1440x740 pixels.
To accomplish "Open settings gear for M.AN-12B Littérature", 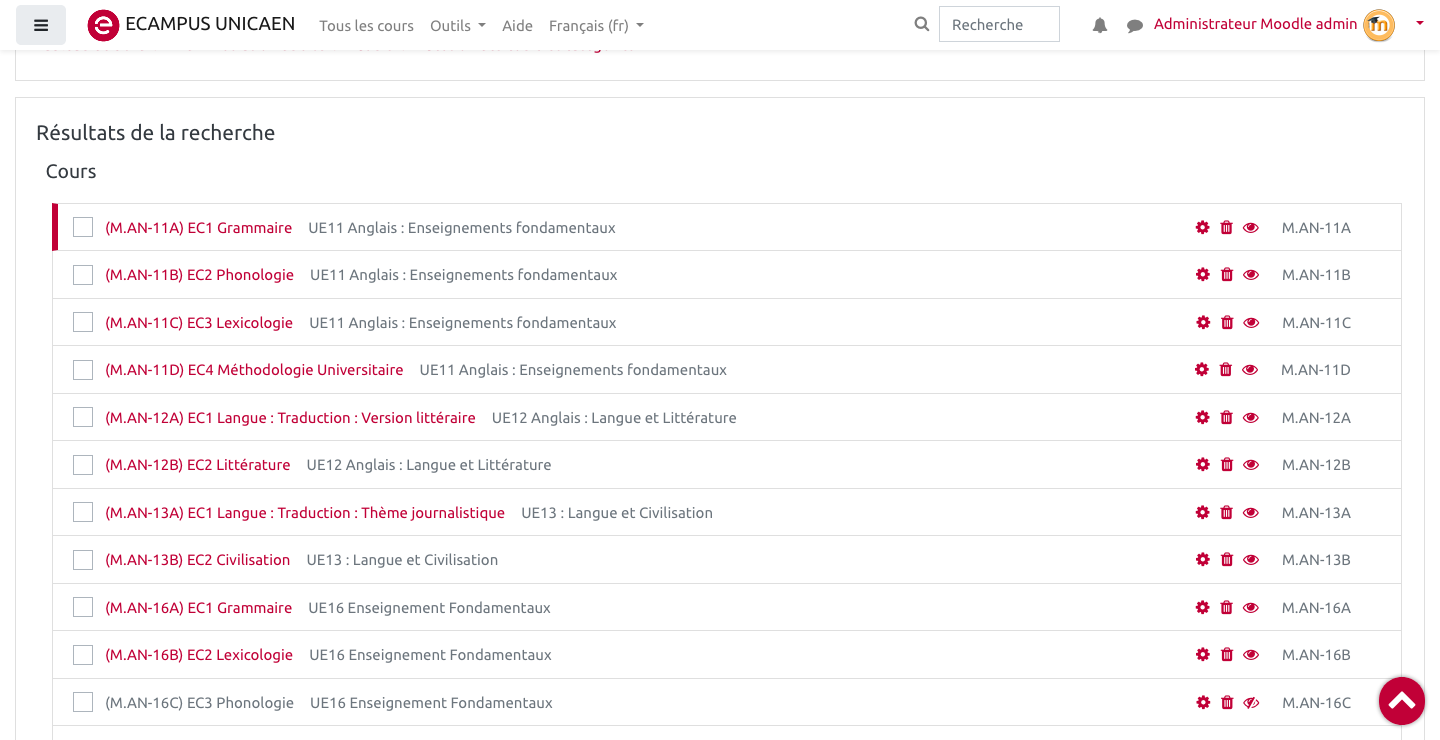I will 1203,465.
